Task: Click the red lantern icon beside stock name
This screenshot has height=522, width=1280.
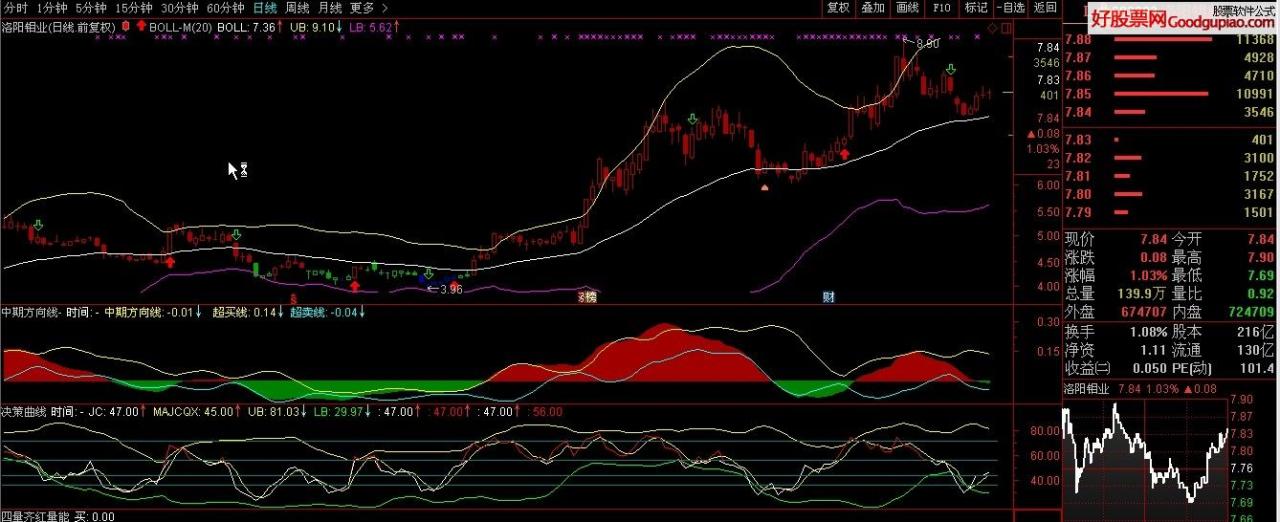Action: pyautogui.click(x=126, y=27)
